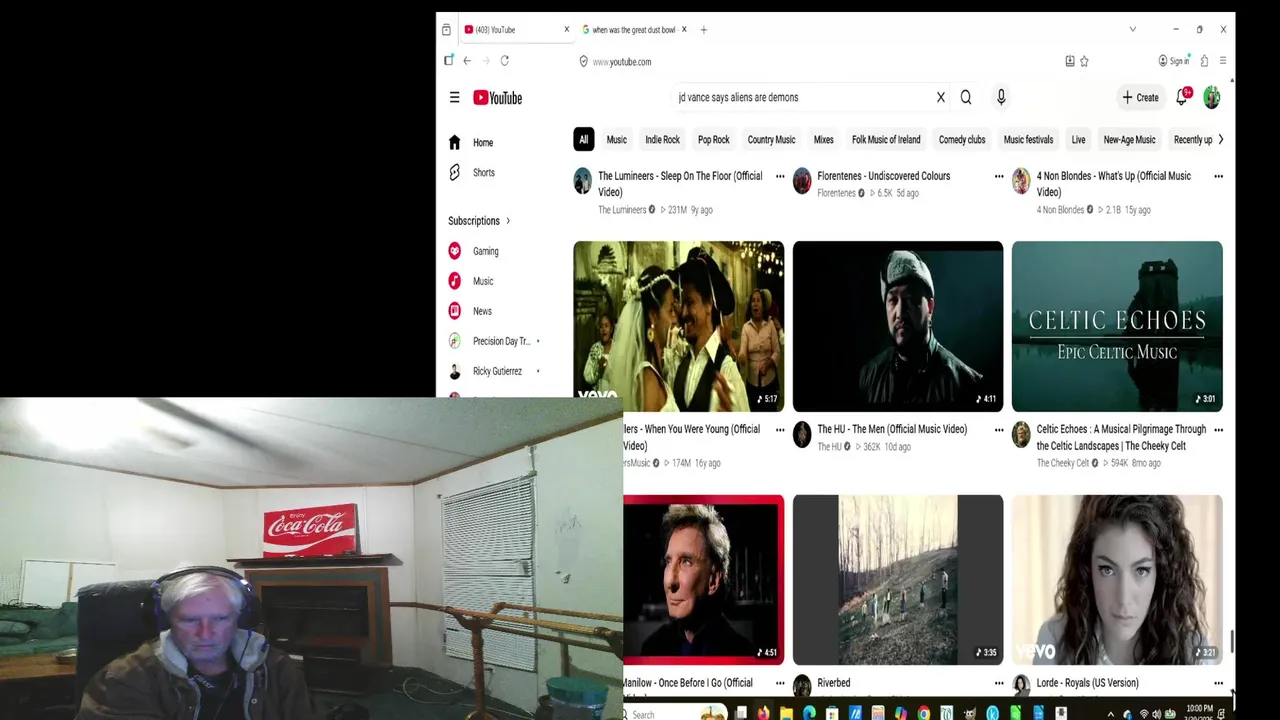Open the browser tab list dropdown
The image size is (1280, 720).
[x=1132, y=30]
